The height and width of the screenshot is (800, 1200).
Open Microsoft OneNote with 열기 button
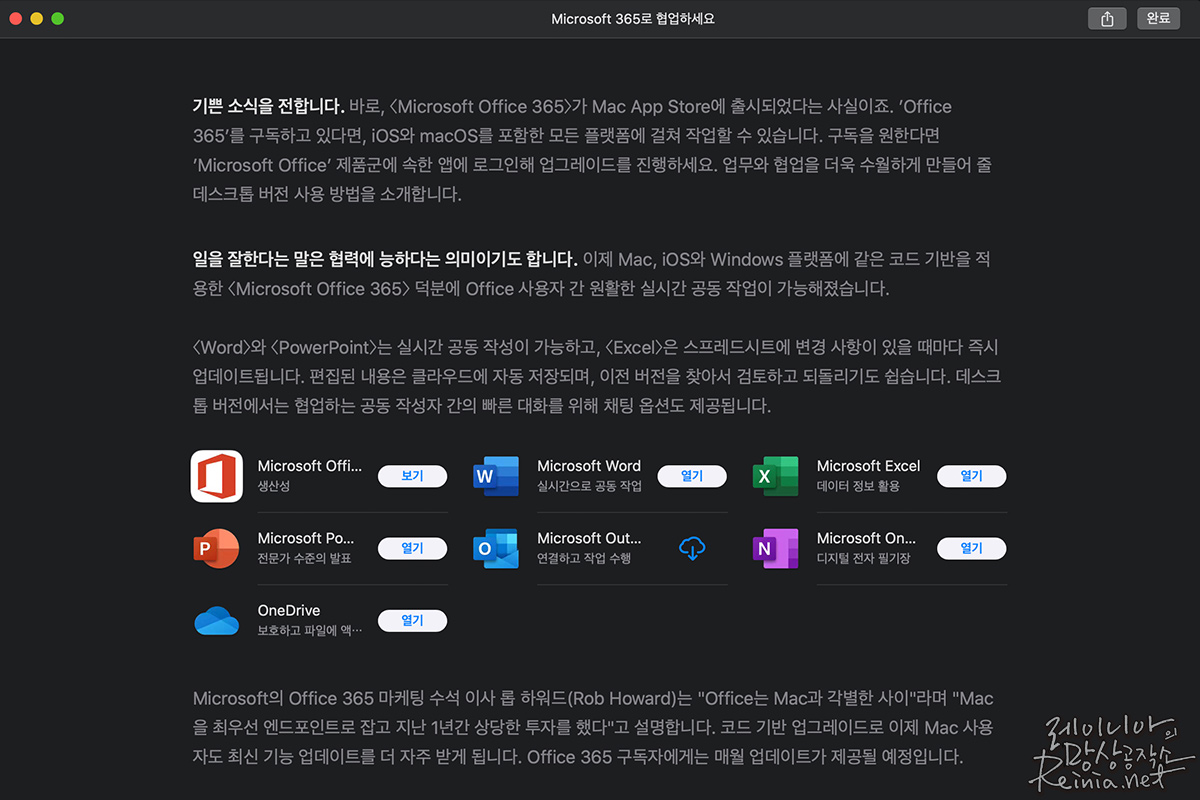pyautogui.click(x=971, y=548)
